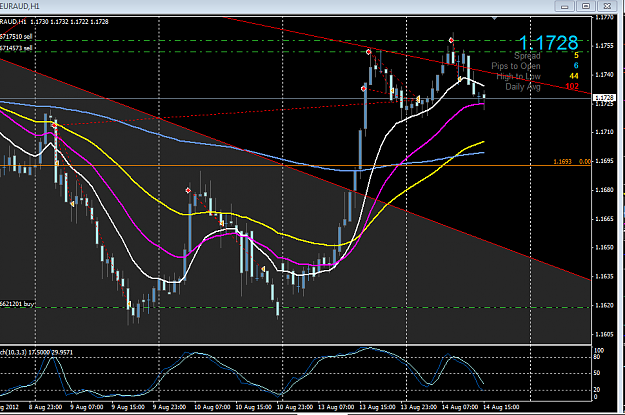Click the large cyan 1.1728 price display
Screen dimensions: 625x415
tap(548, 43)
